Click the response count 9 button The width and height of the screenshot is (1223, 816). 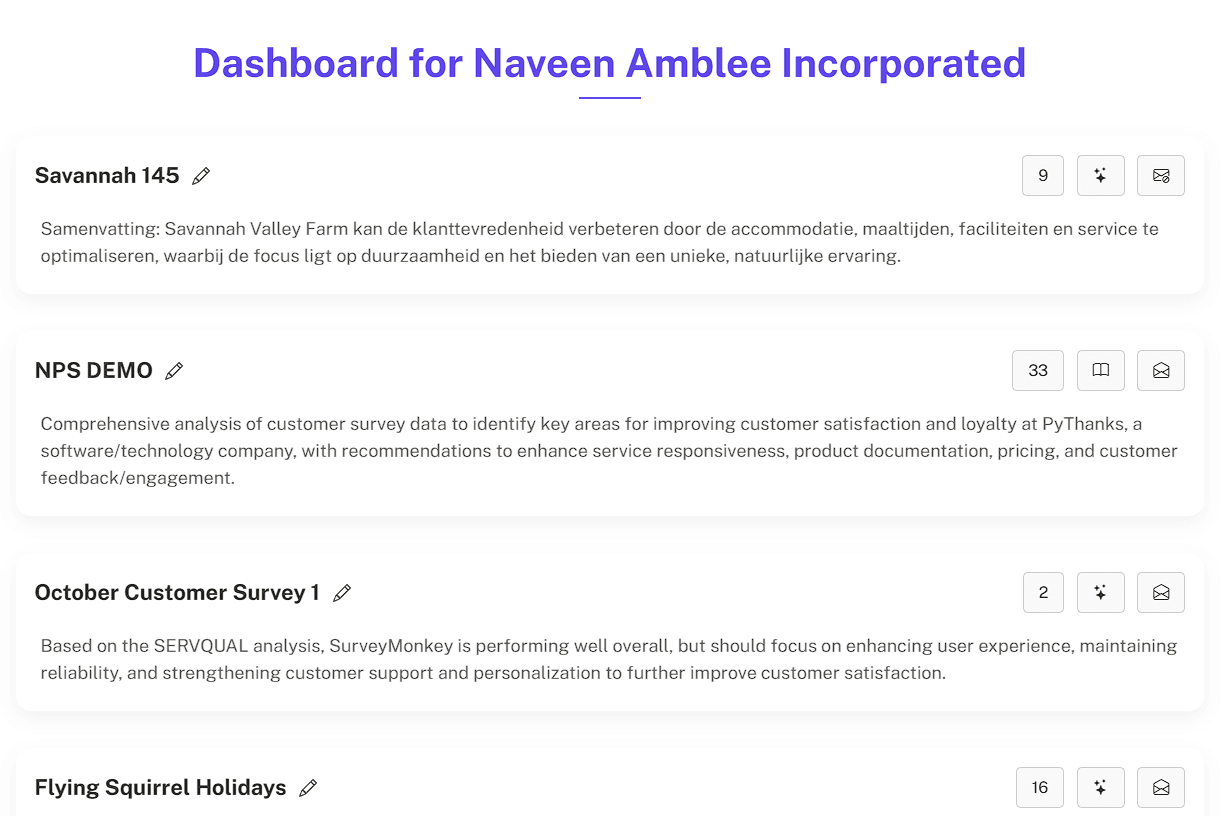click(1043, 176)
